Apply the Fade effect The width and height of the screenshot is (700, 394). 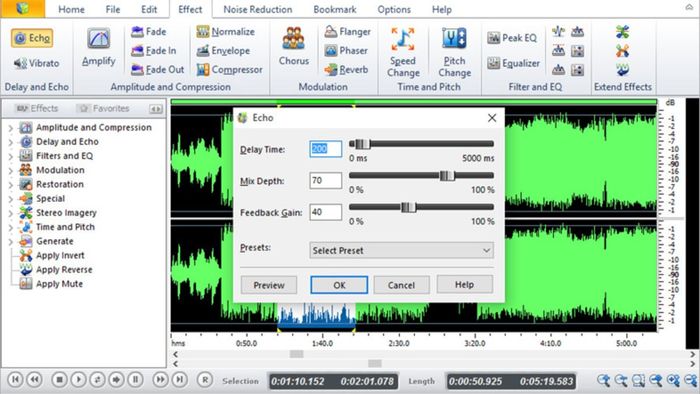[149, 32]
